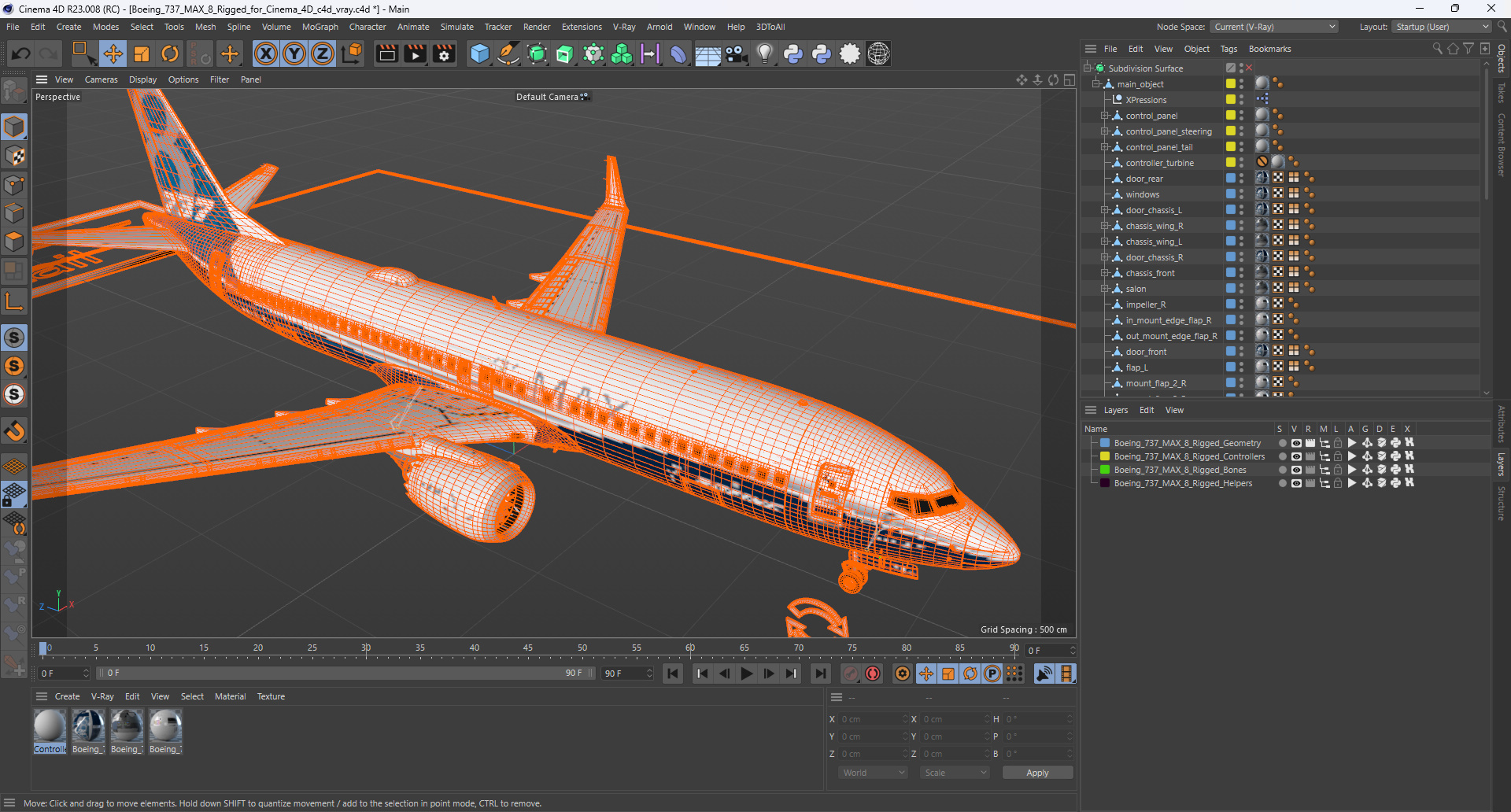Click the Bones layer green color swatch
This screenshot has width=1511, height=812.
[x=1105, y=470]
